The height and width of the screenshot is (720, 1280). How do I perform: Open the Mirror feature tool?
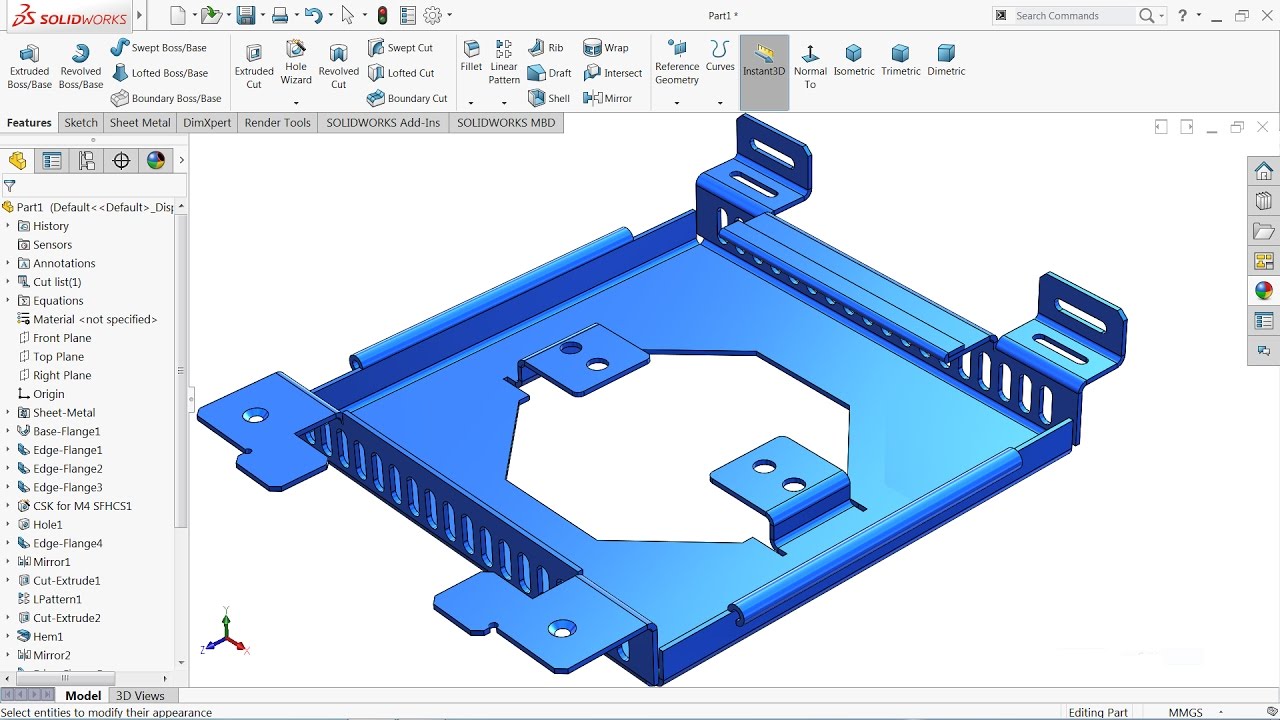point(611,97)
